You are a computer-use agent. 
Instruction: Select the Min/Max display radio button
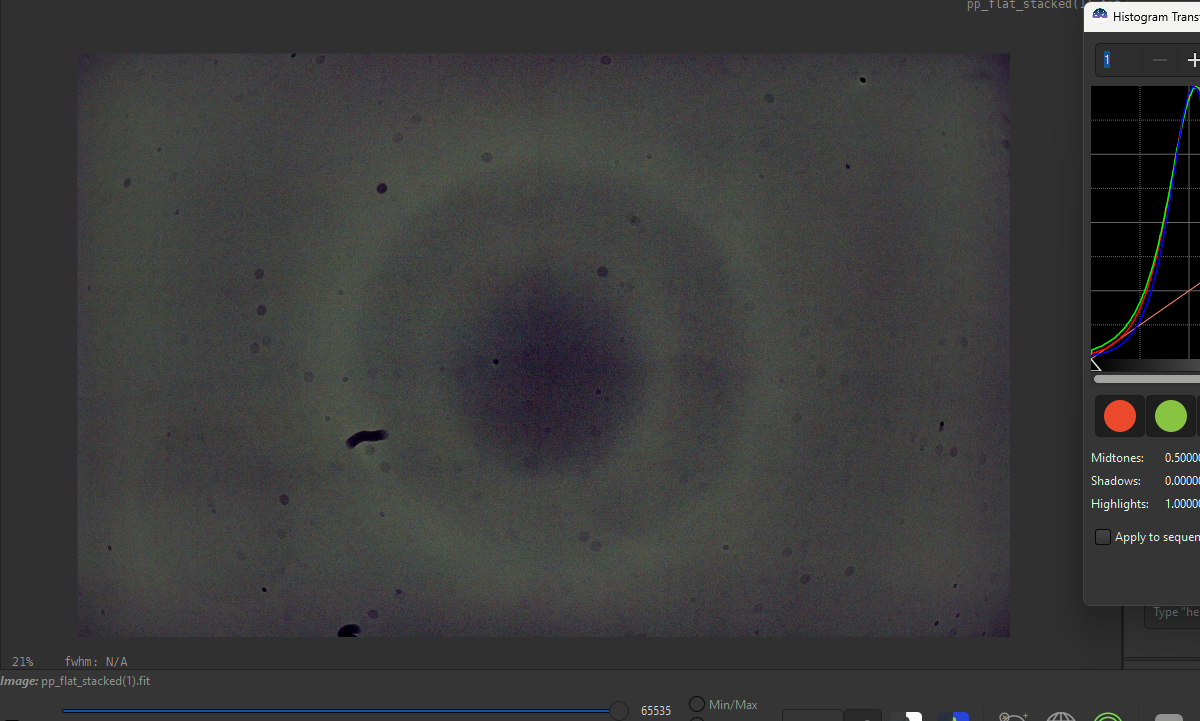point(697,705)
